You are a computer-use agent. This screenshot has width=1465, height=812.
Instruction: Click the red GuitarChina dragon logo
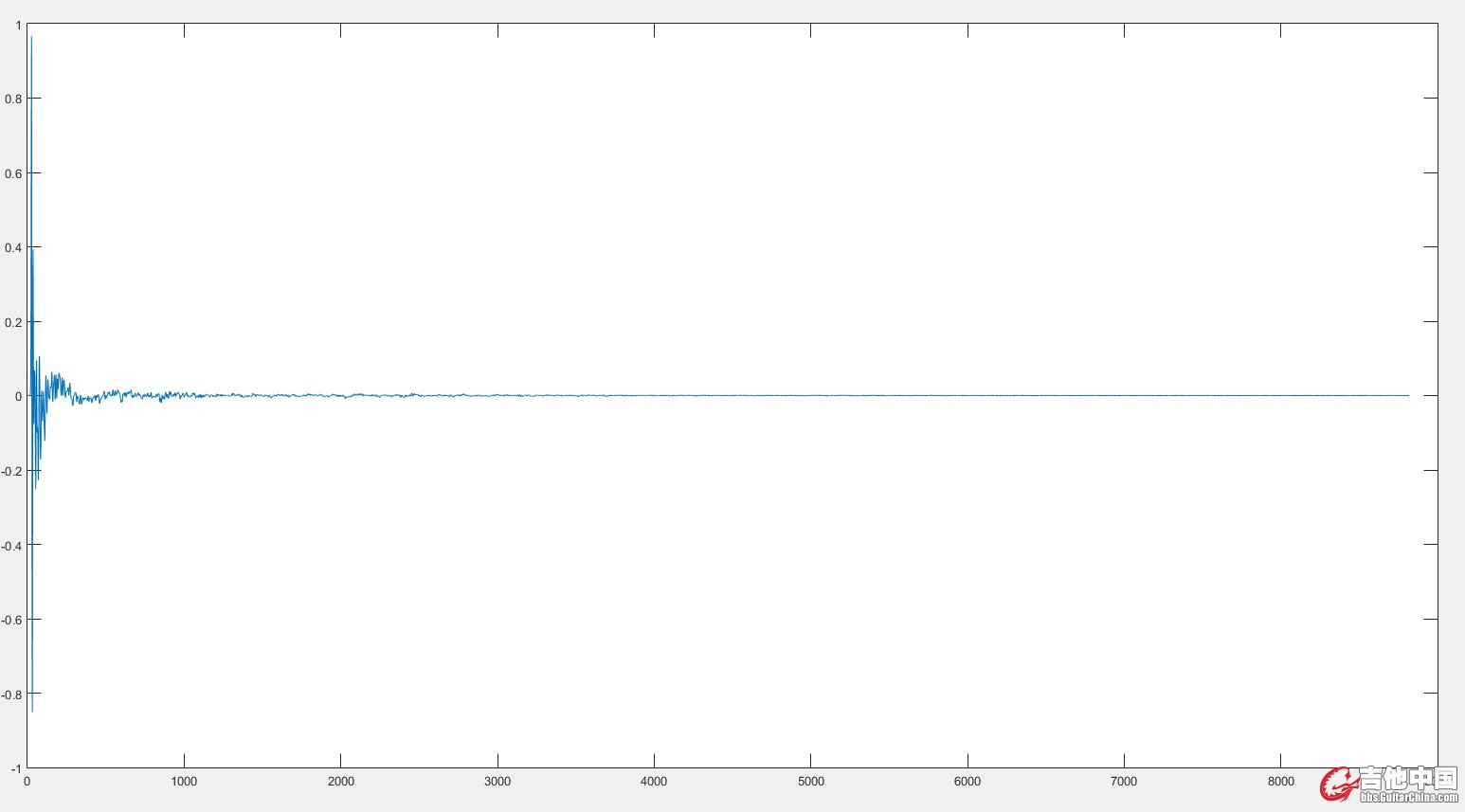1340,784
